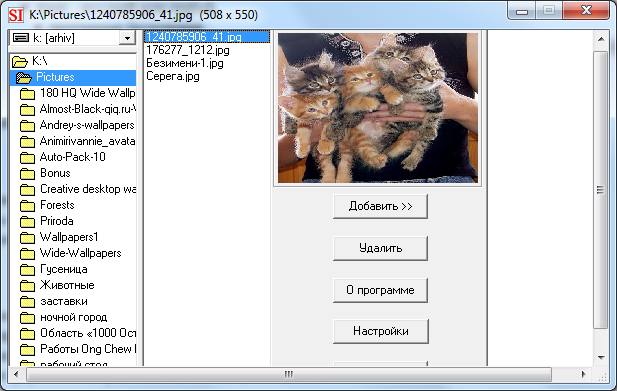Image resolution: width=617 pixels, height=391 pixels.
Task: Click the Pictures open folder icon
Action: [x=24, y=77]
